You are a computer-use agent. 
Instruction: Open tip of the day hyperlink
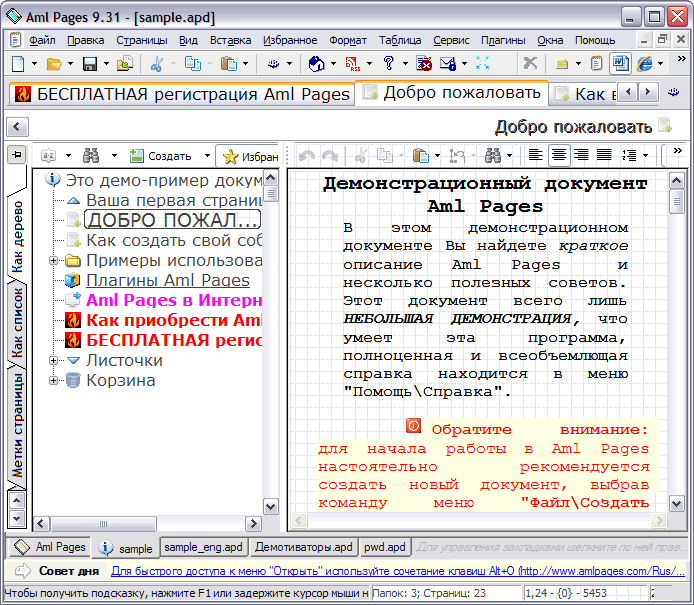pos(397,571)
